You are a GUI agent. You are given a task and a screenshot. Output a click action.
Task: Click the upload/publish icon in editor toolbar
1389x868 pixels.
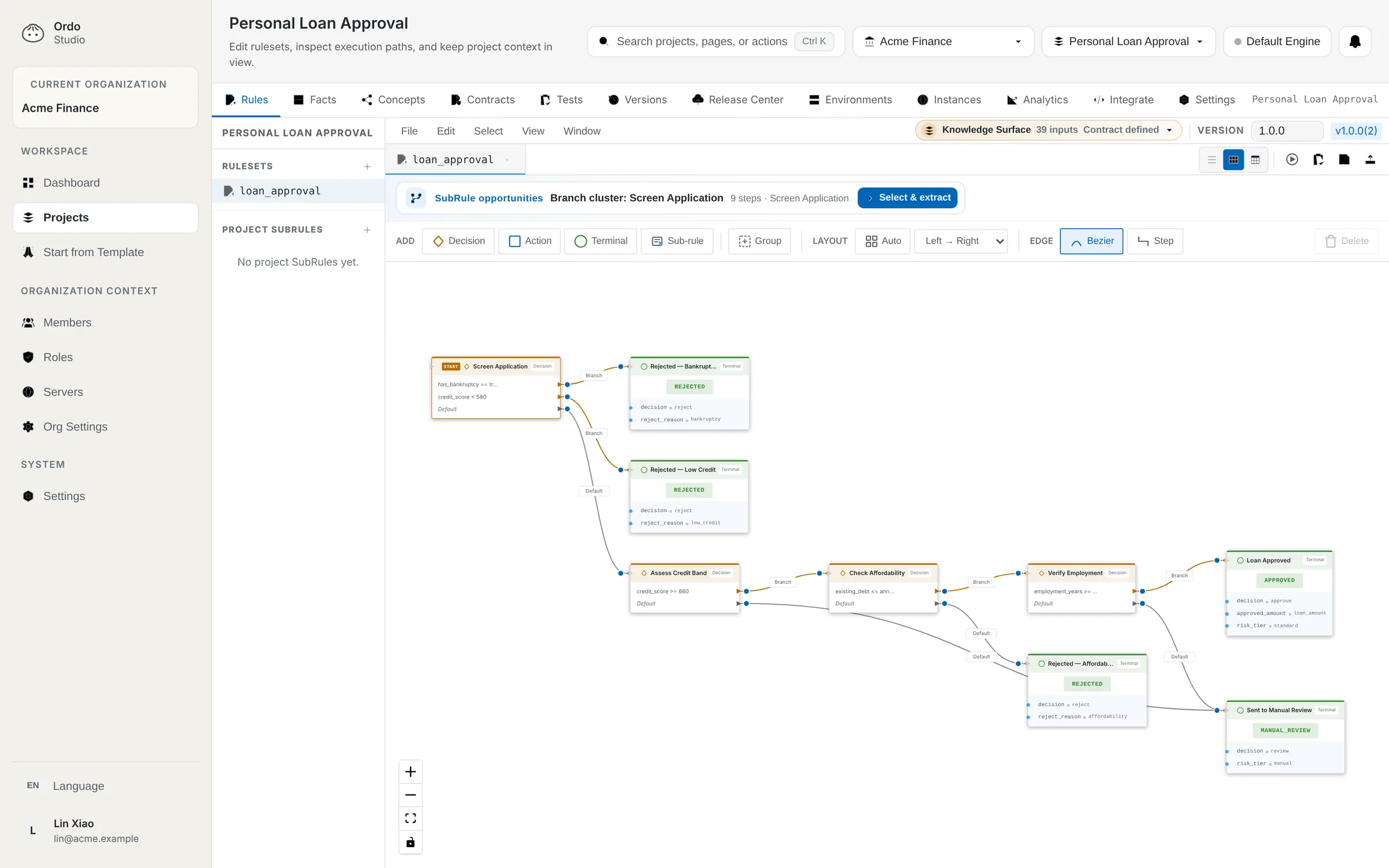(x=1370, y=160)
